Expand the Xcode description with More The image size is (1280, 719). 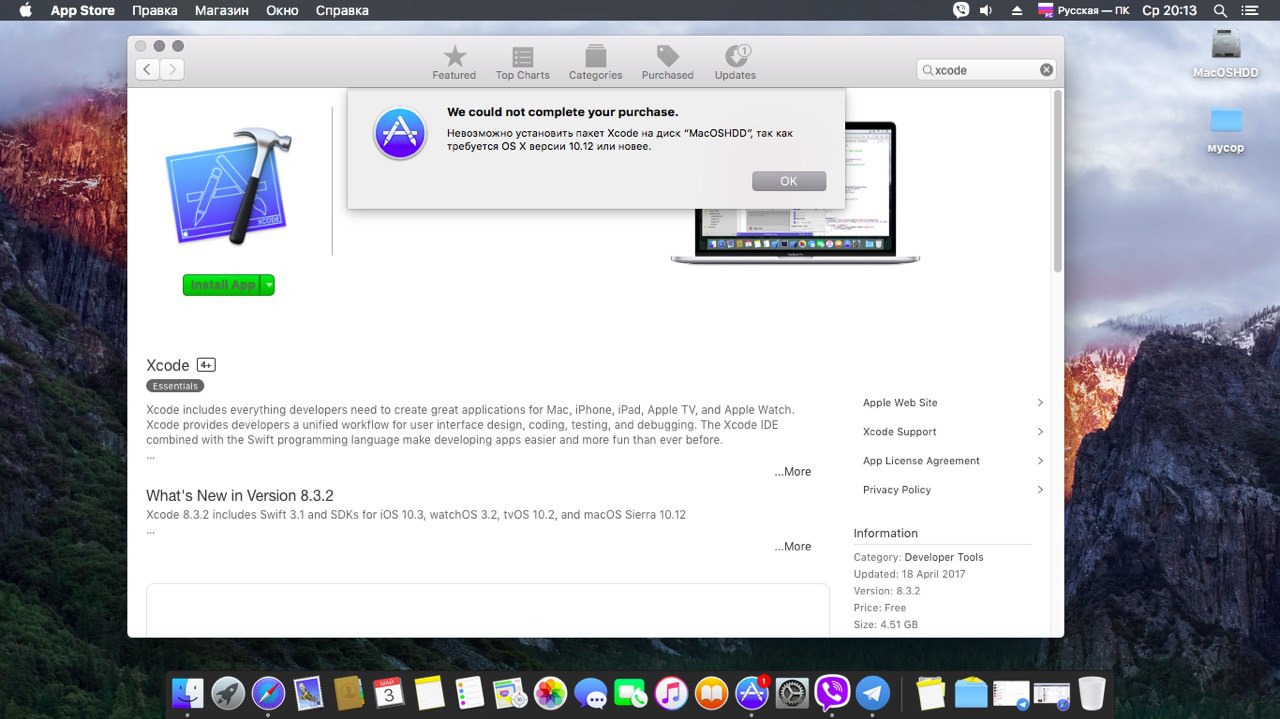tap(793, 472)
